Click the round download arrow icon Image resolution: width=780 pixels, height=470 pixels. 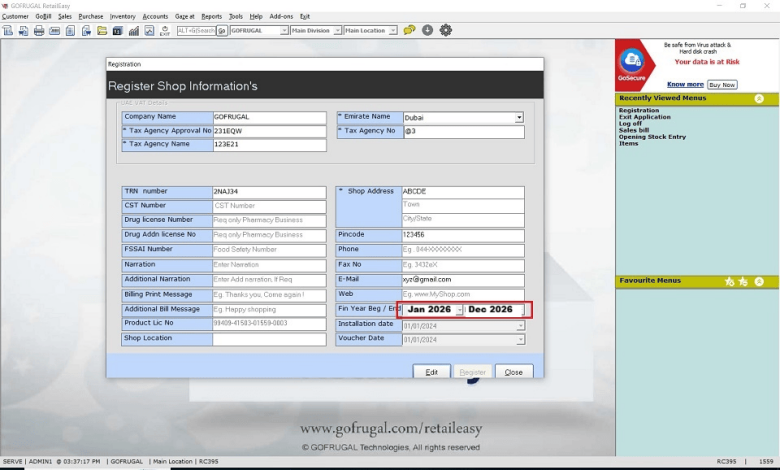click(427, 30)
